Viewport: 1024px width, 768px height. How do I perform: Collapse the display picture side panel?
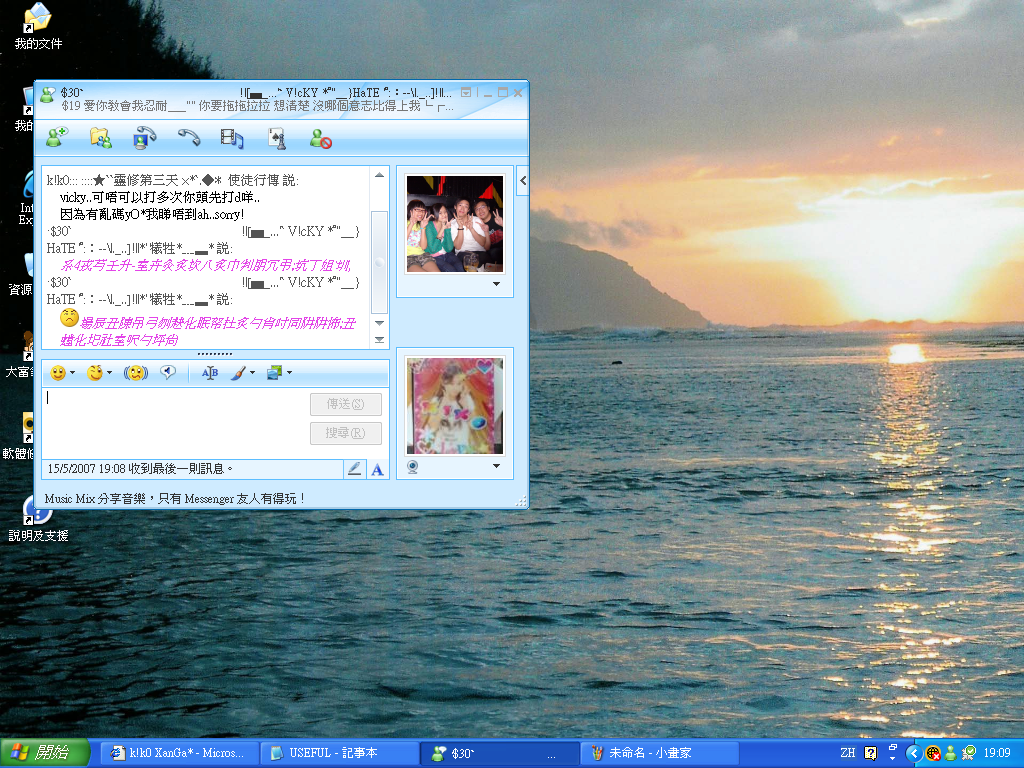[x=522, y=181]
